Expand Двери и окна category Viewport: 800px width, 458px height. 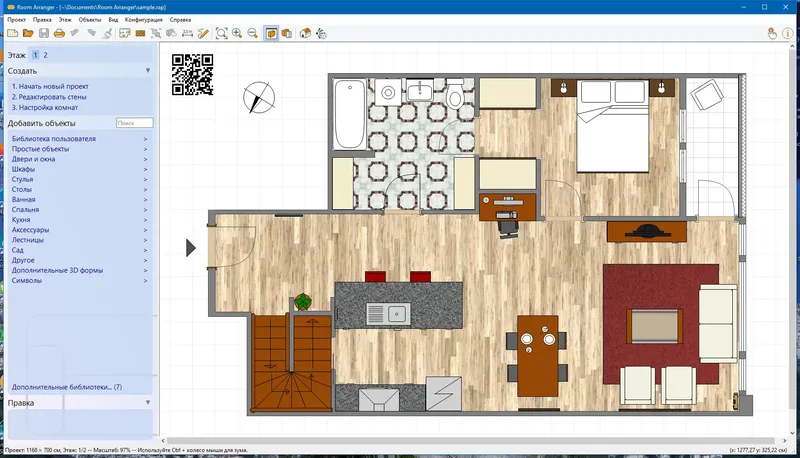(80, 159)
